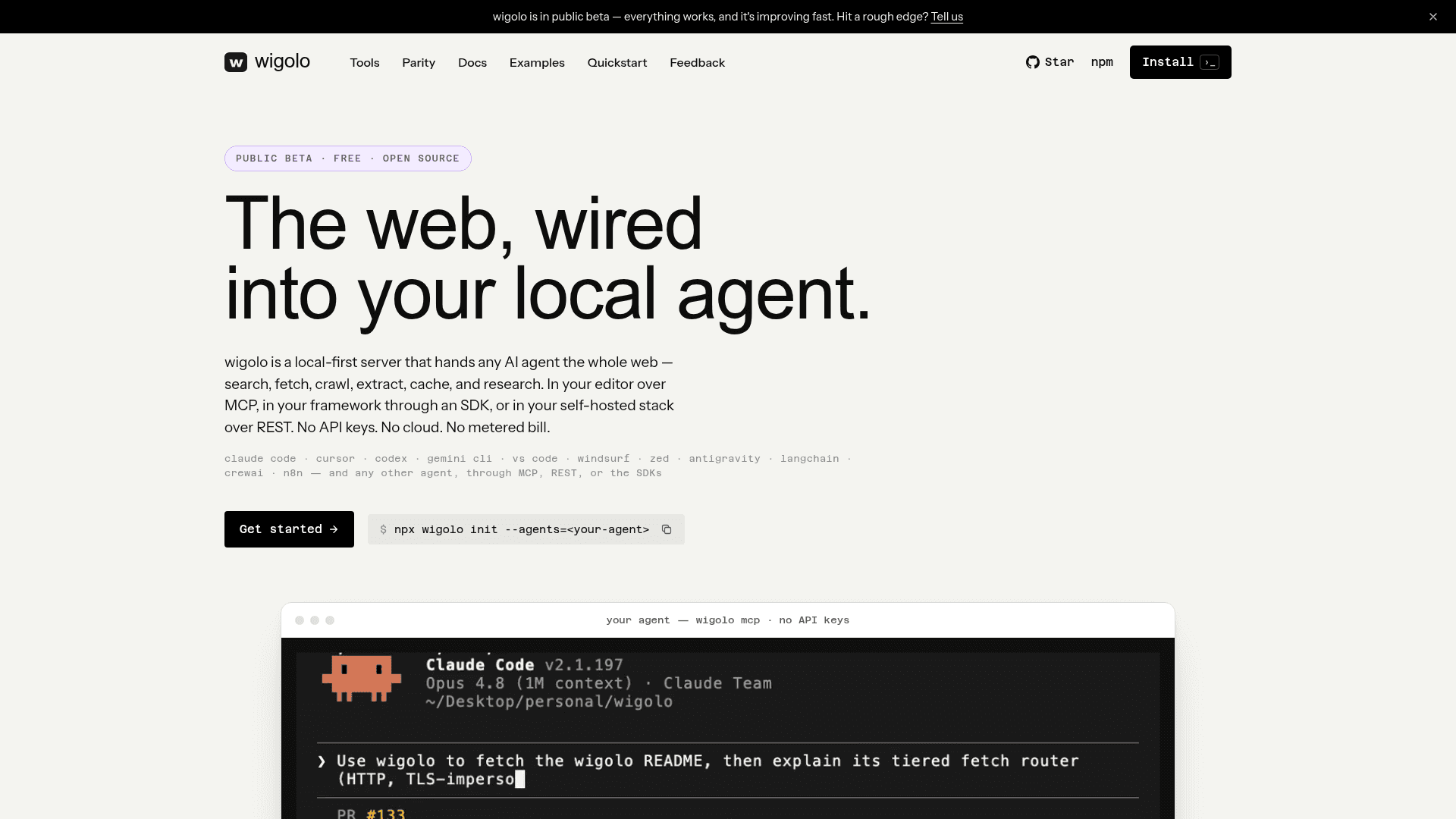Image resolution: width=1456 pixels, height=819 pixels.
Task: Copy the npx wigolo init command
Action: click(x=667, y=529)
